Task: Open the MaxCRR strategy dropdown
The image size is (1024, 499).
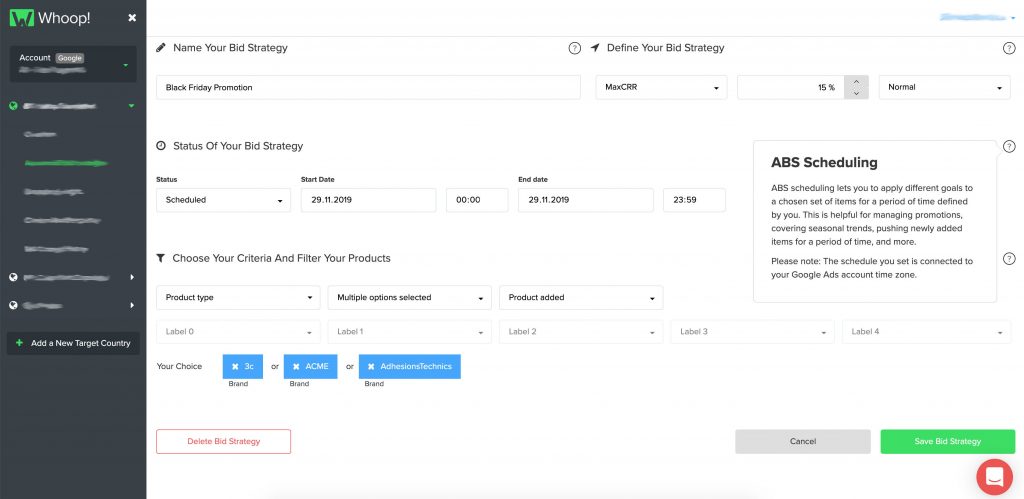Action: point(661,88)
